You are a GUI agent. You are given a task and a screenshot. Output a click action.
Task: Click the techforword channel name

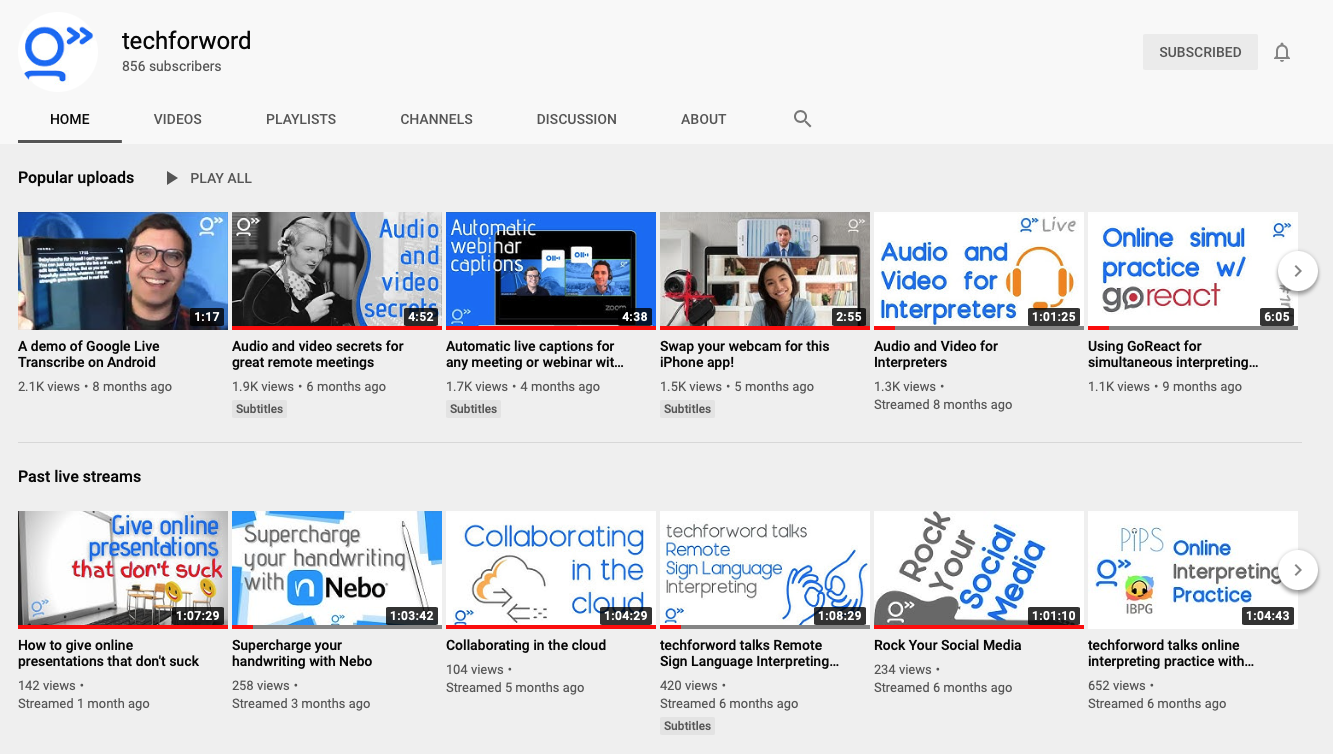pos(186,41)
